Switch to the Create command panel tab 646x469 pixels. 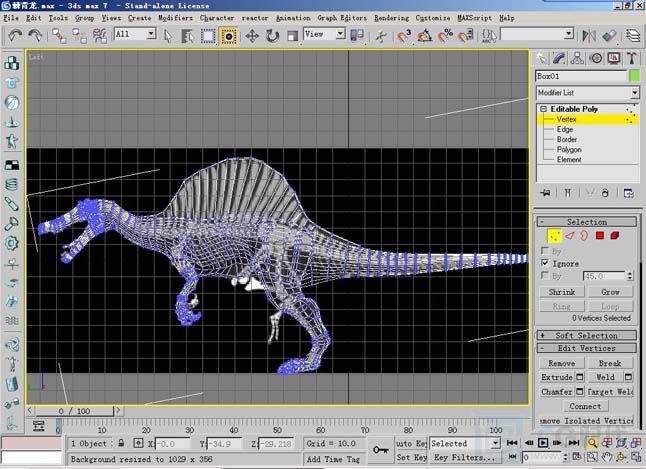pyautogui.click(x=541, y=58)
